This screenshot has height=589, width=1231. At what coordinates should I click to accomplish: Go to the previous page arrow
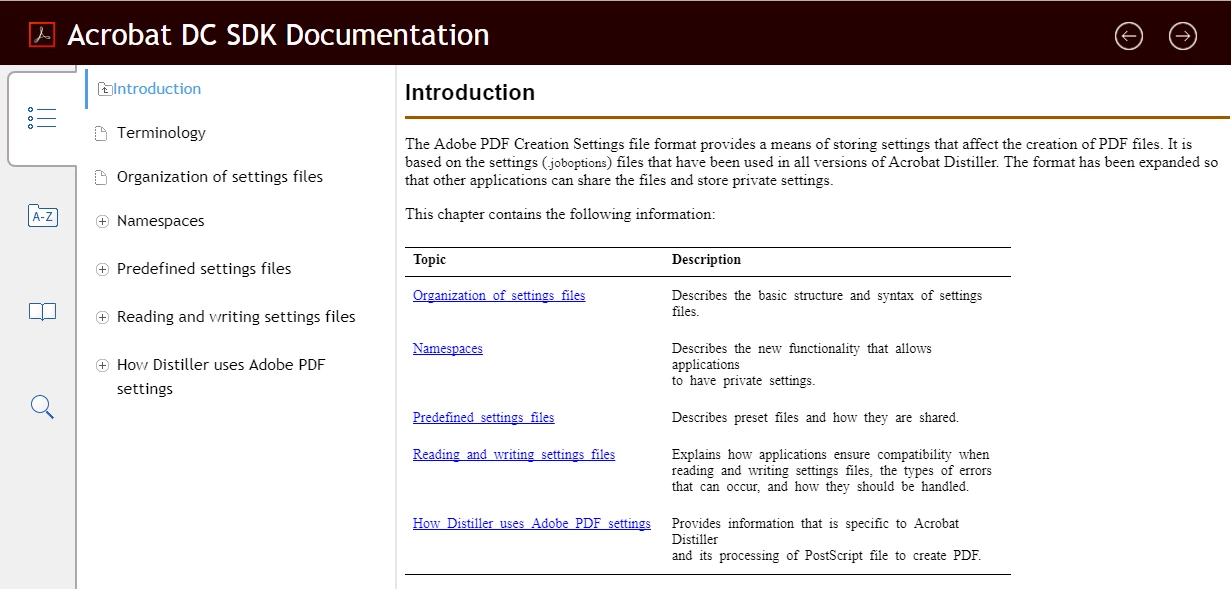tap(1129, 36)
